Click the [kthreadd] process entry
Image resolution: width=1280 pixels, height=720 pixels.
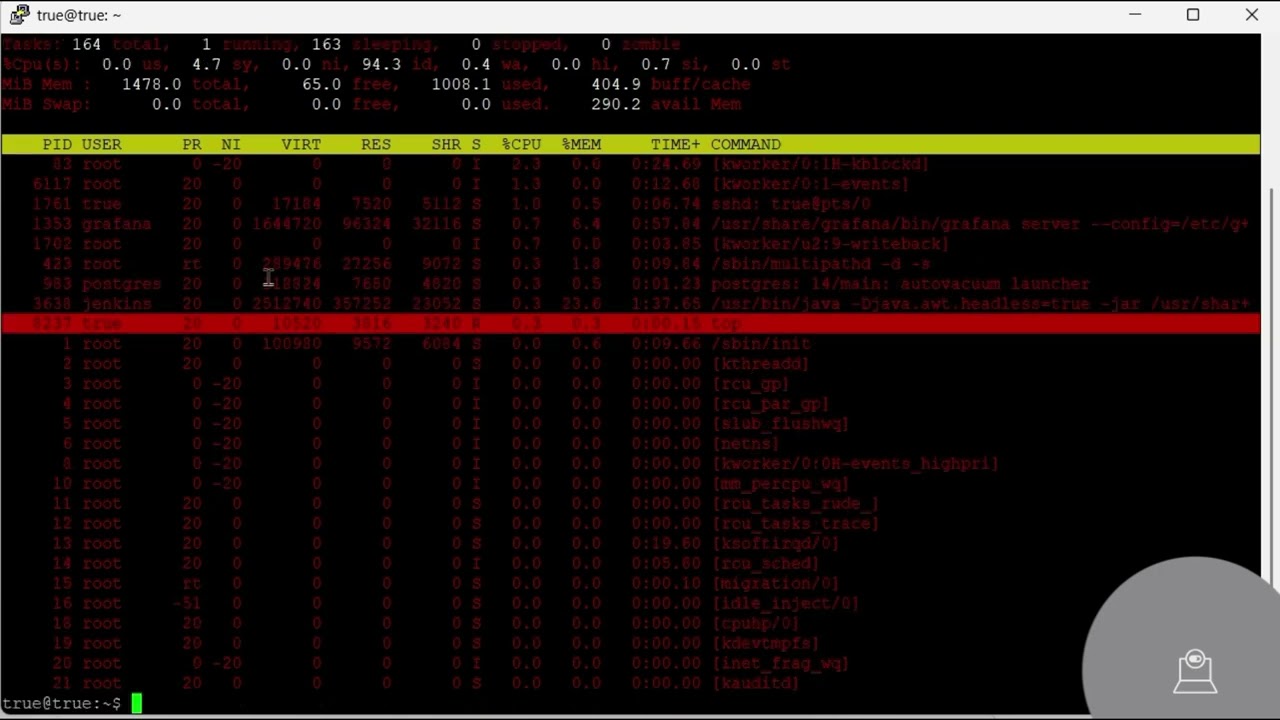pos(760,364)
